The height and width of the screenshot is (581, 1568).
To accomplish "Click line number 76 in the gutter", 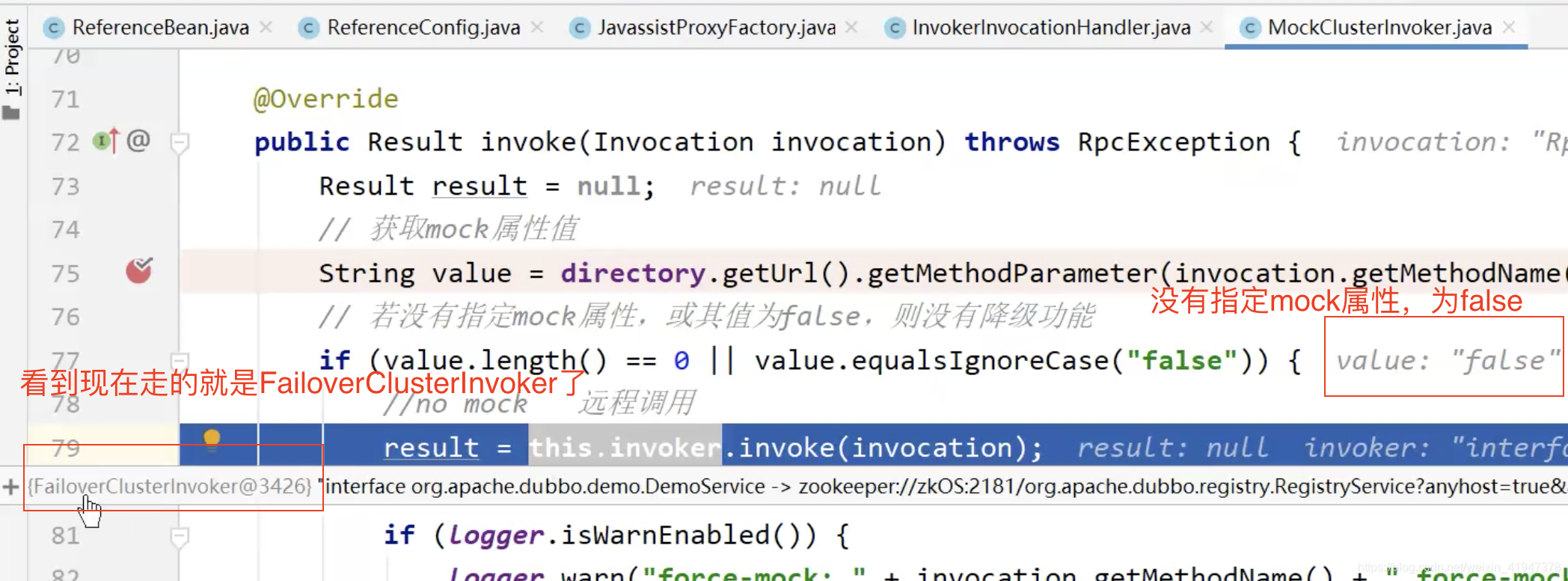I will click(x=66, y=317).
